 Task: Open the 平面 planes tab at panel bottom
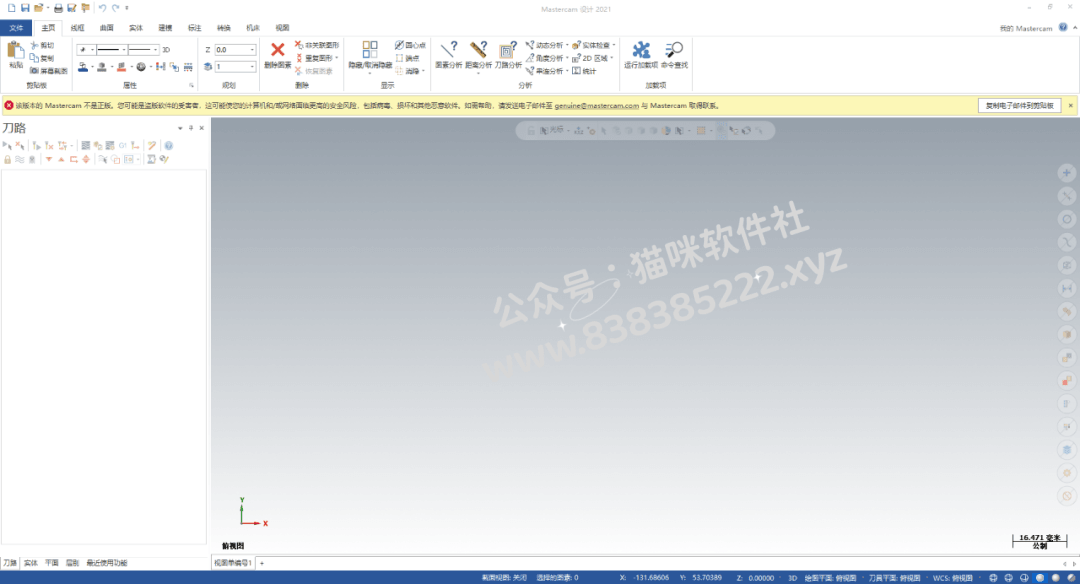(52, 563)
